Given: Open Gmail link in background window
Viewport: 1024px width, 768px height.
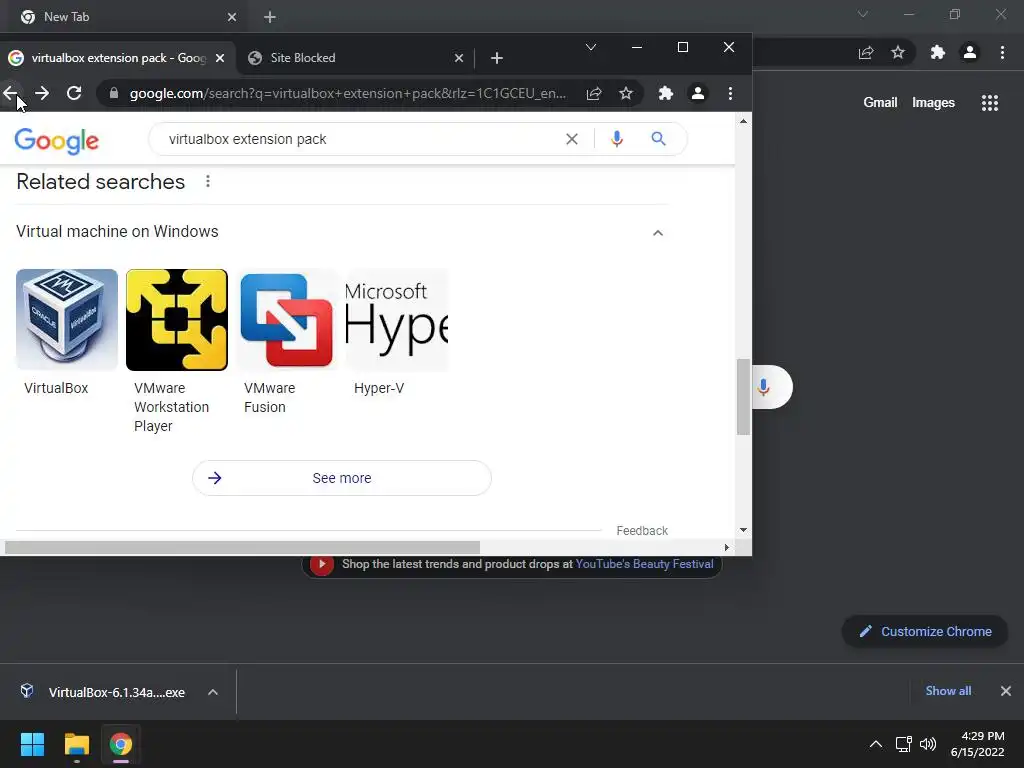Looking at the screenshot, I should pos(880,103).
